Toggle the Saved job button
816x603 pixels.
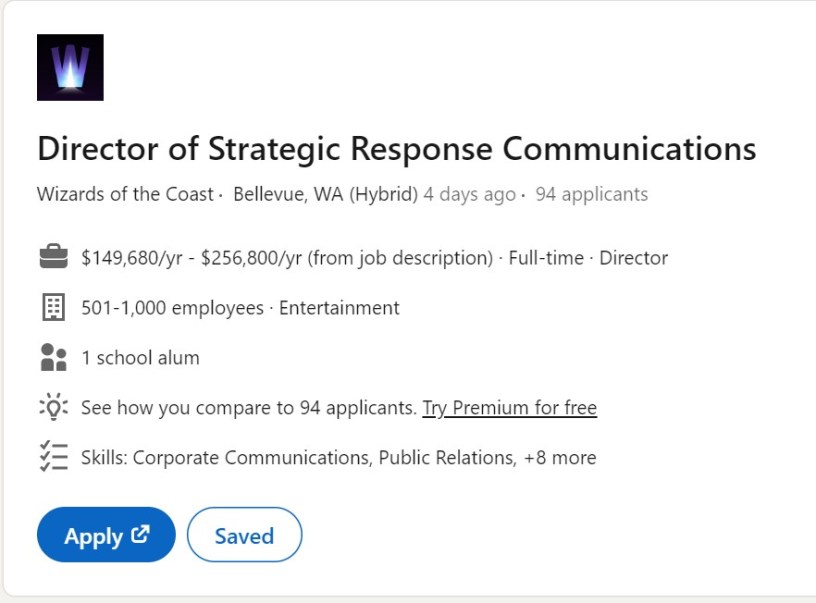pos(244,535)
